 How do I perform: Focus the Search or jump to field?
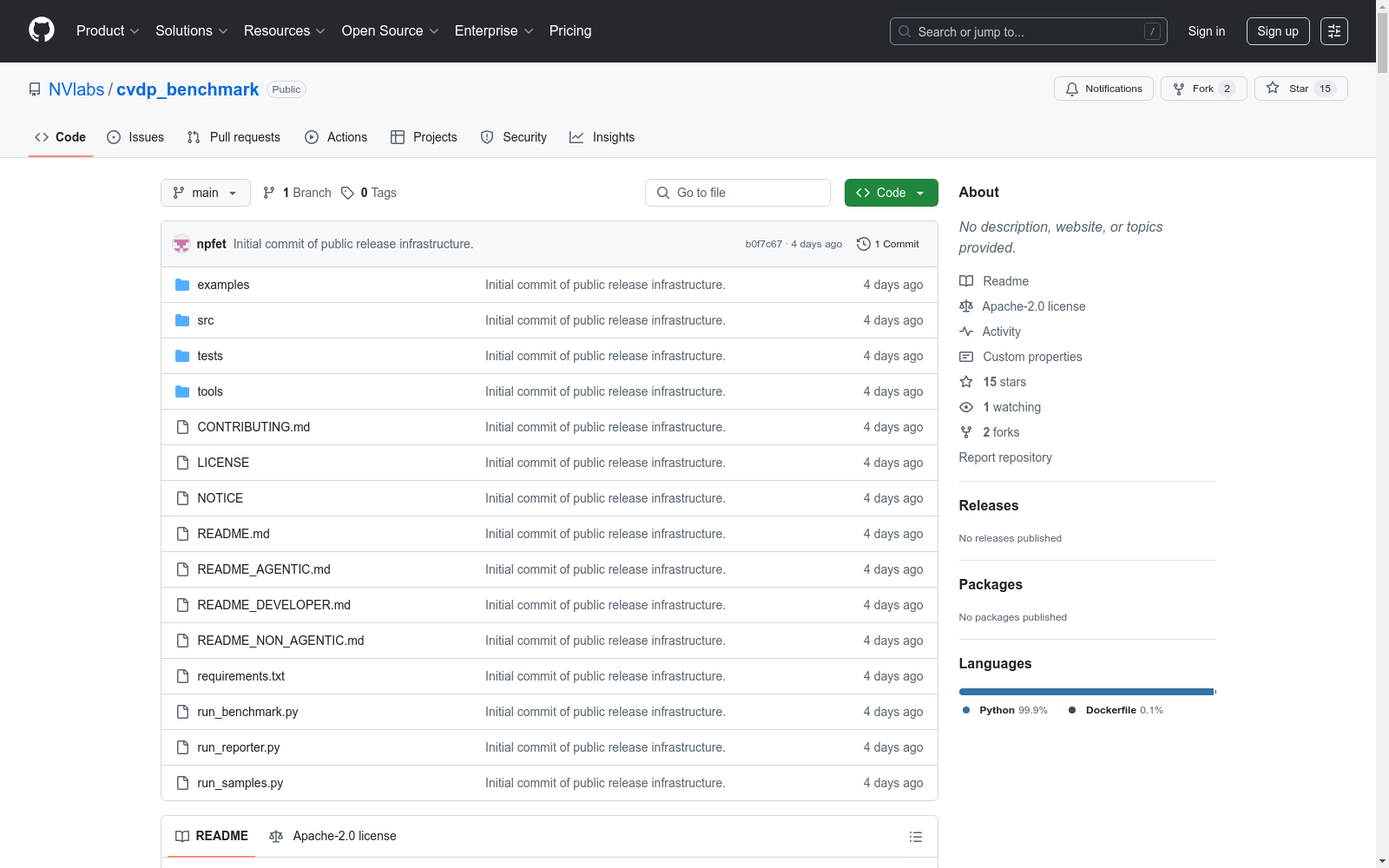(x=1029, y=31)
